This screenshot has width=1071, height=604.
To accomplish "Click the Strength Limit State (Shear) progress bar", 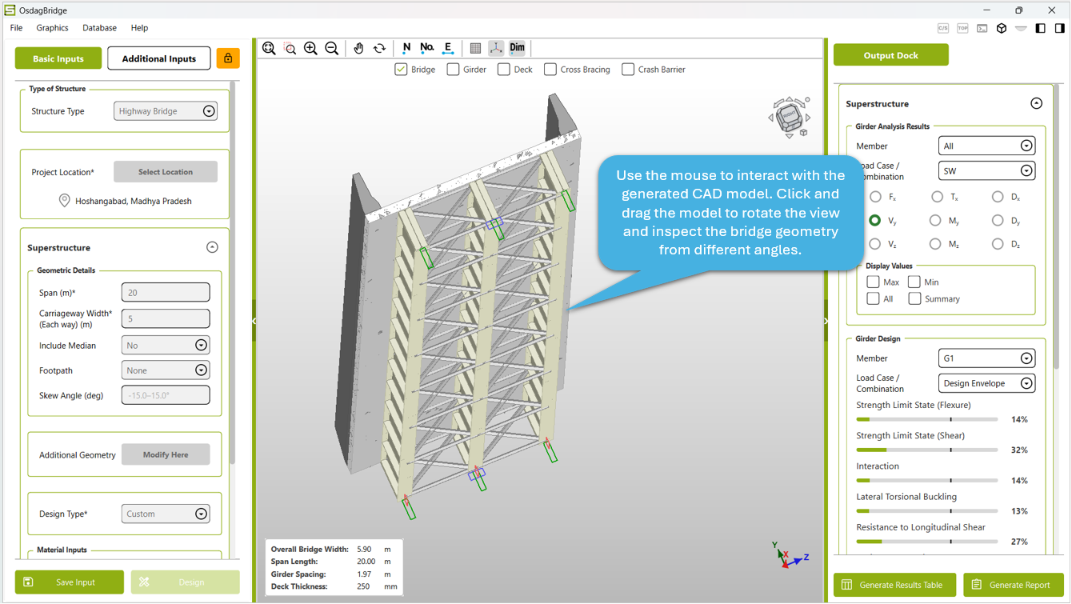I will pos(927,450).
